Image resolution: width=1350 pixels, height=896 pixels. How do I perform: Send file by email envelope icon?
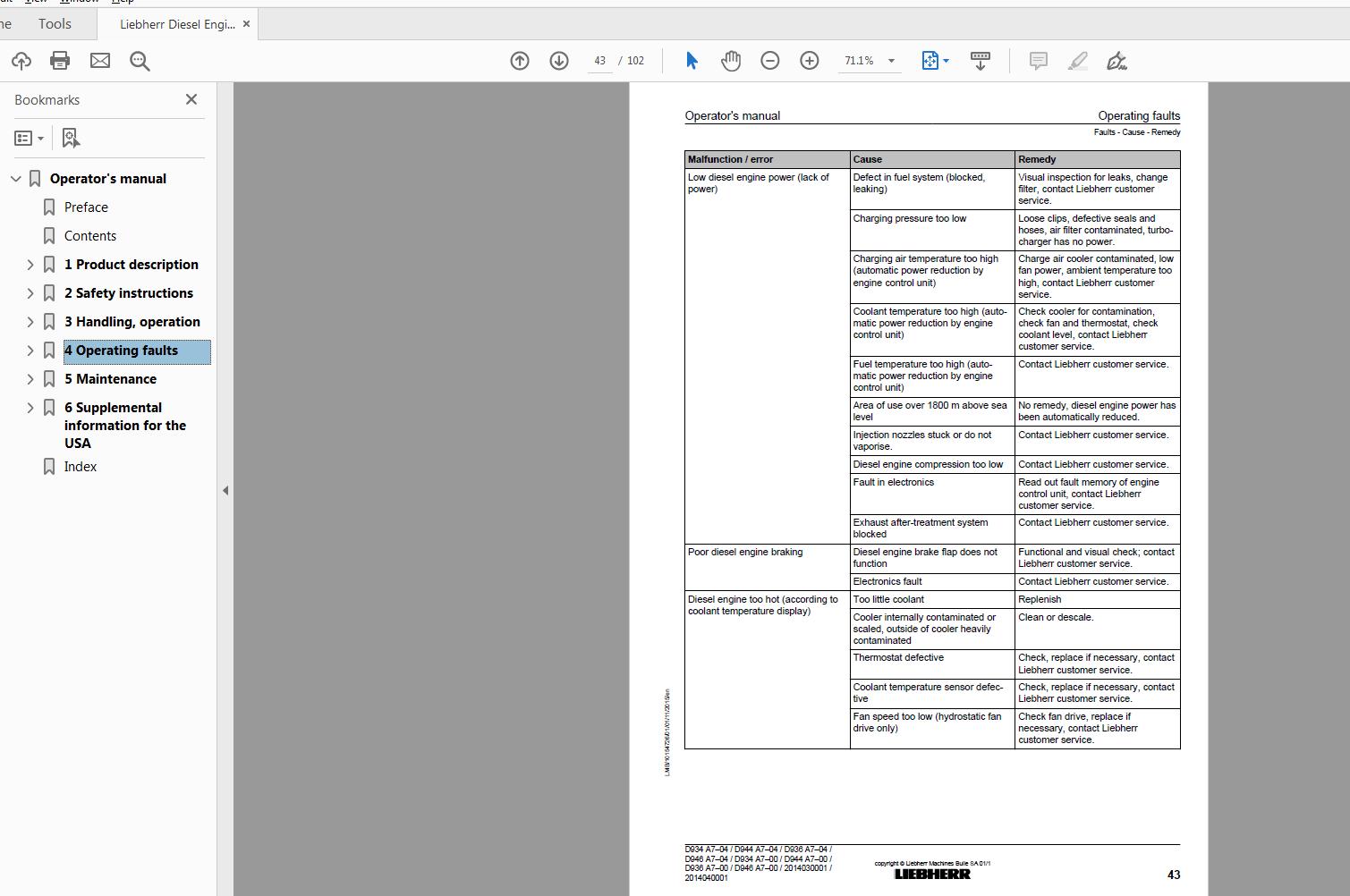click(100, 61)
